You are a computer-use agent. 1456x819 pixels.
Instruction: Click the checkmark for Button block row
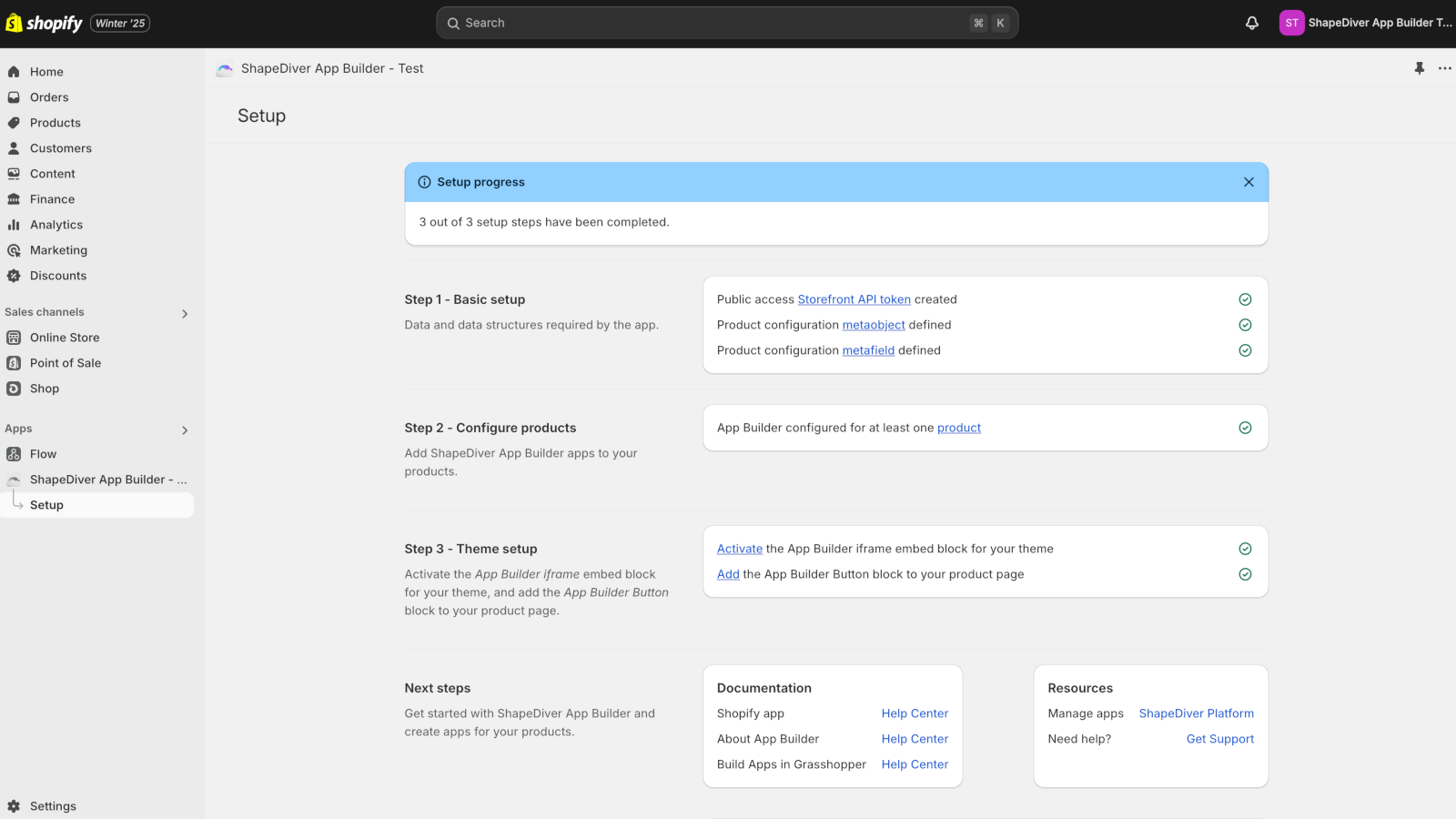tap(1245, 574)
